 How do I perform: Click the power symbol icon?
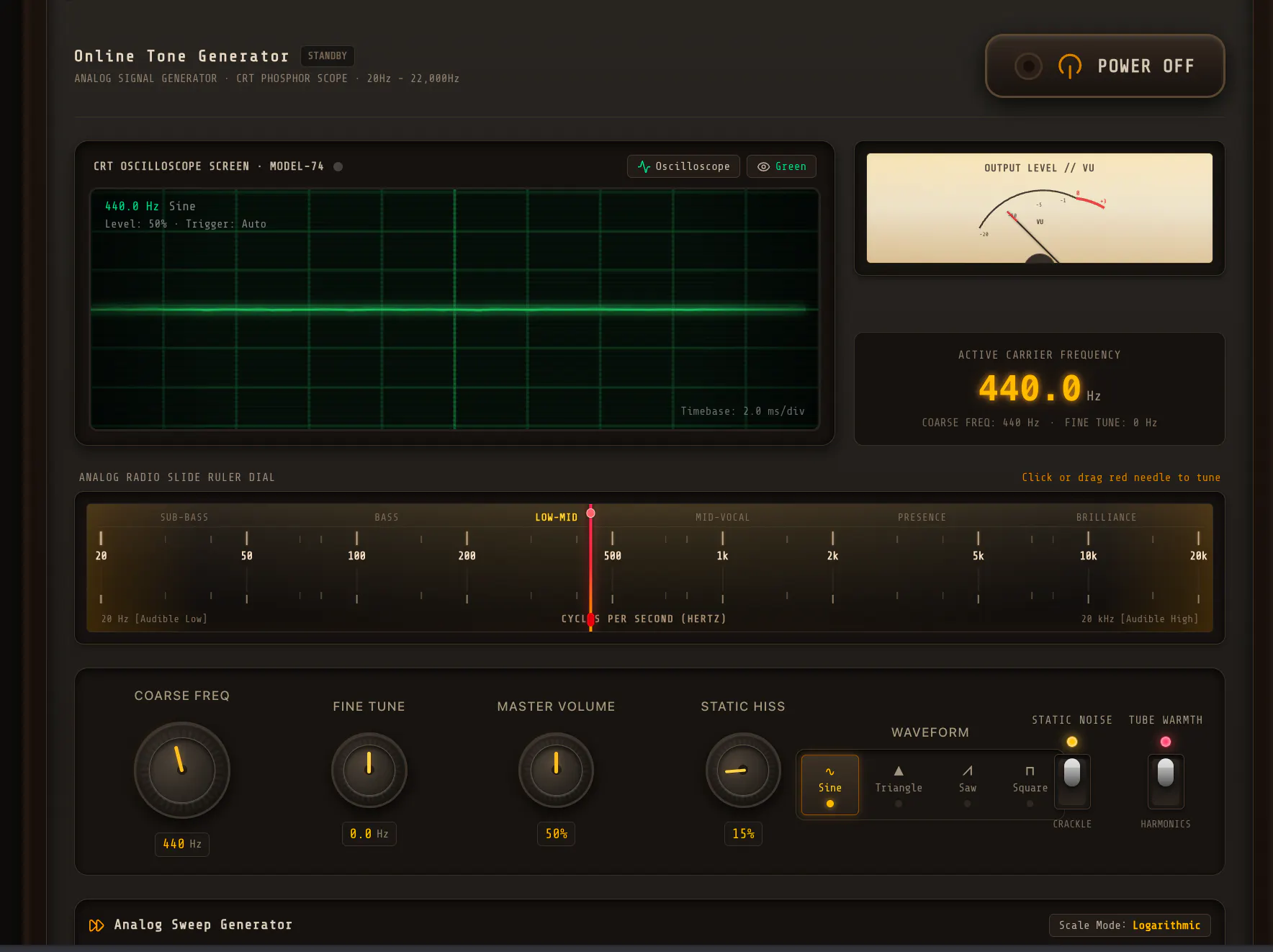click(x=1070, y=66)
